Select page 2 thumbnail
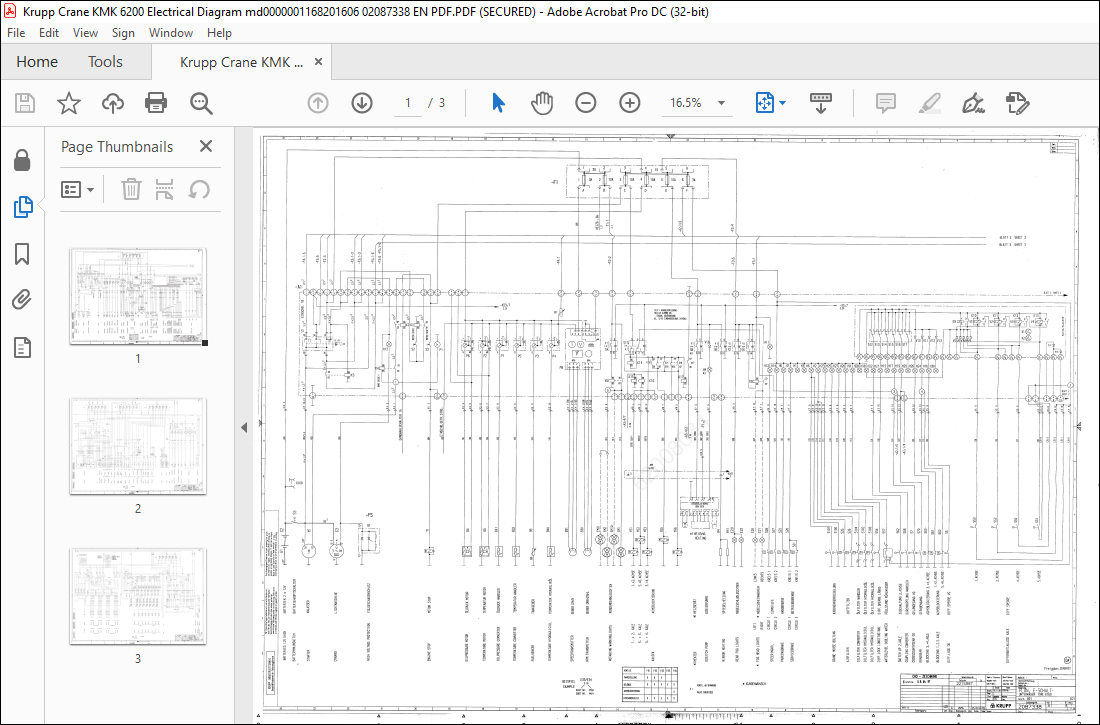 tap(138, 446)
